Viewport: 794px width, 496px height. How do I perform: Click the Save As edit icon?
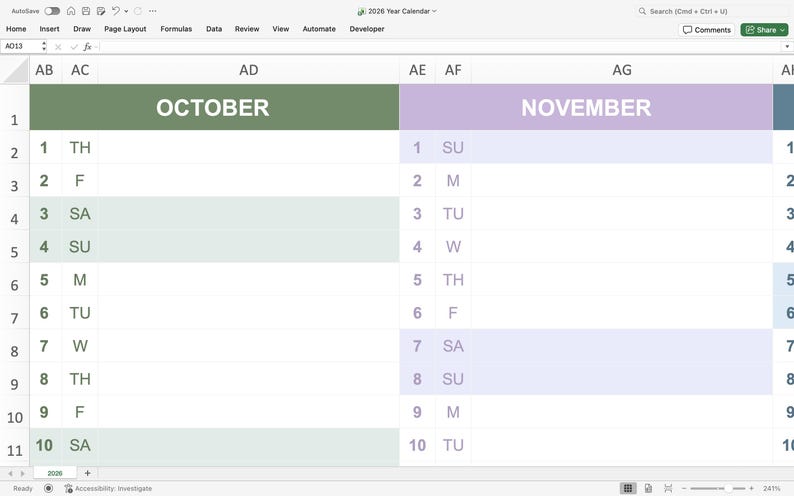(x=101, y=11)
